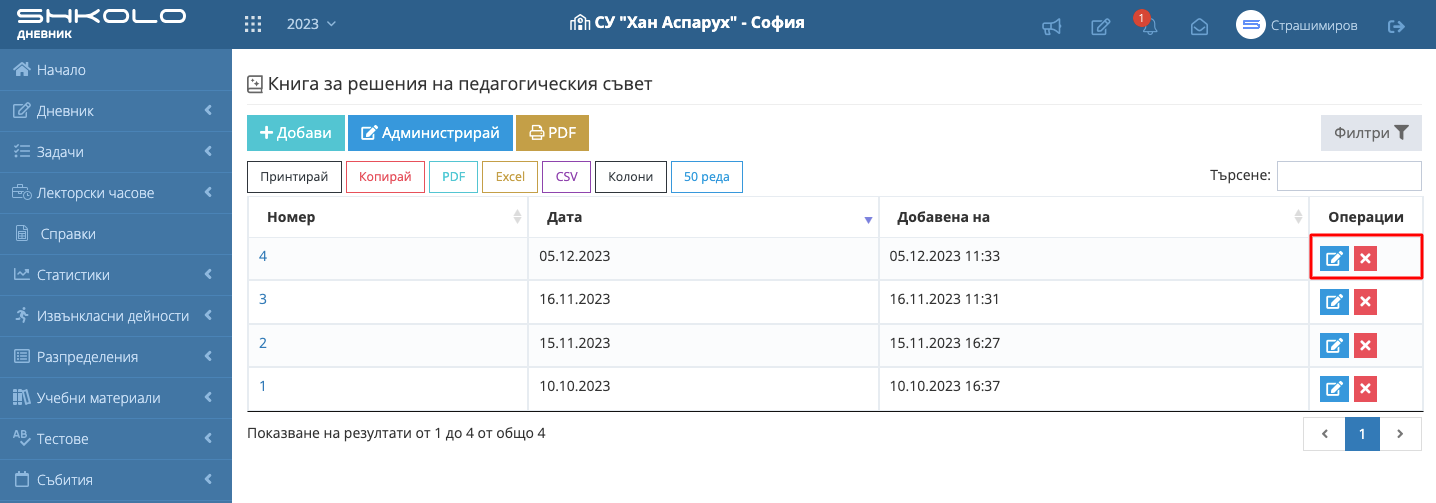Click the Добави button

pyautogui.click(x=295, y=133)
